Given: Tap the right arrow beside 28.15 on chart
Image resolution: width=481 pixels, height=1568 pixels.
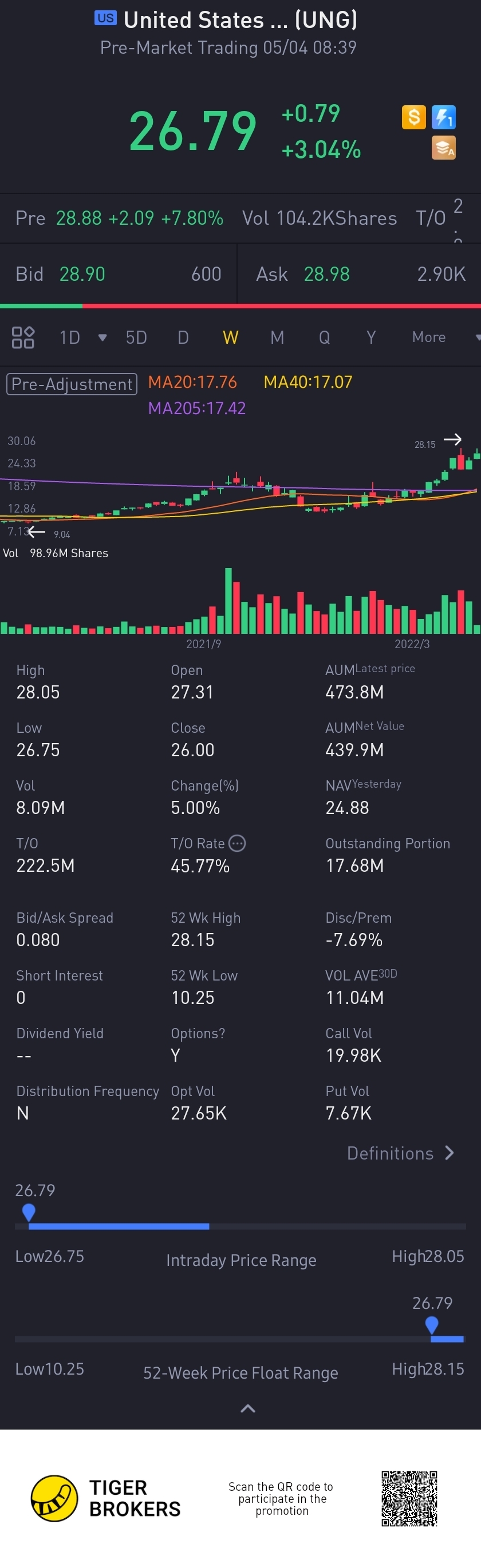Looking at the screenshot, I should point(452,439).
